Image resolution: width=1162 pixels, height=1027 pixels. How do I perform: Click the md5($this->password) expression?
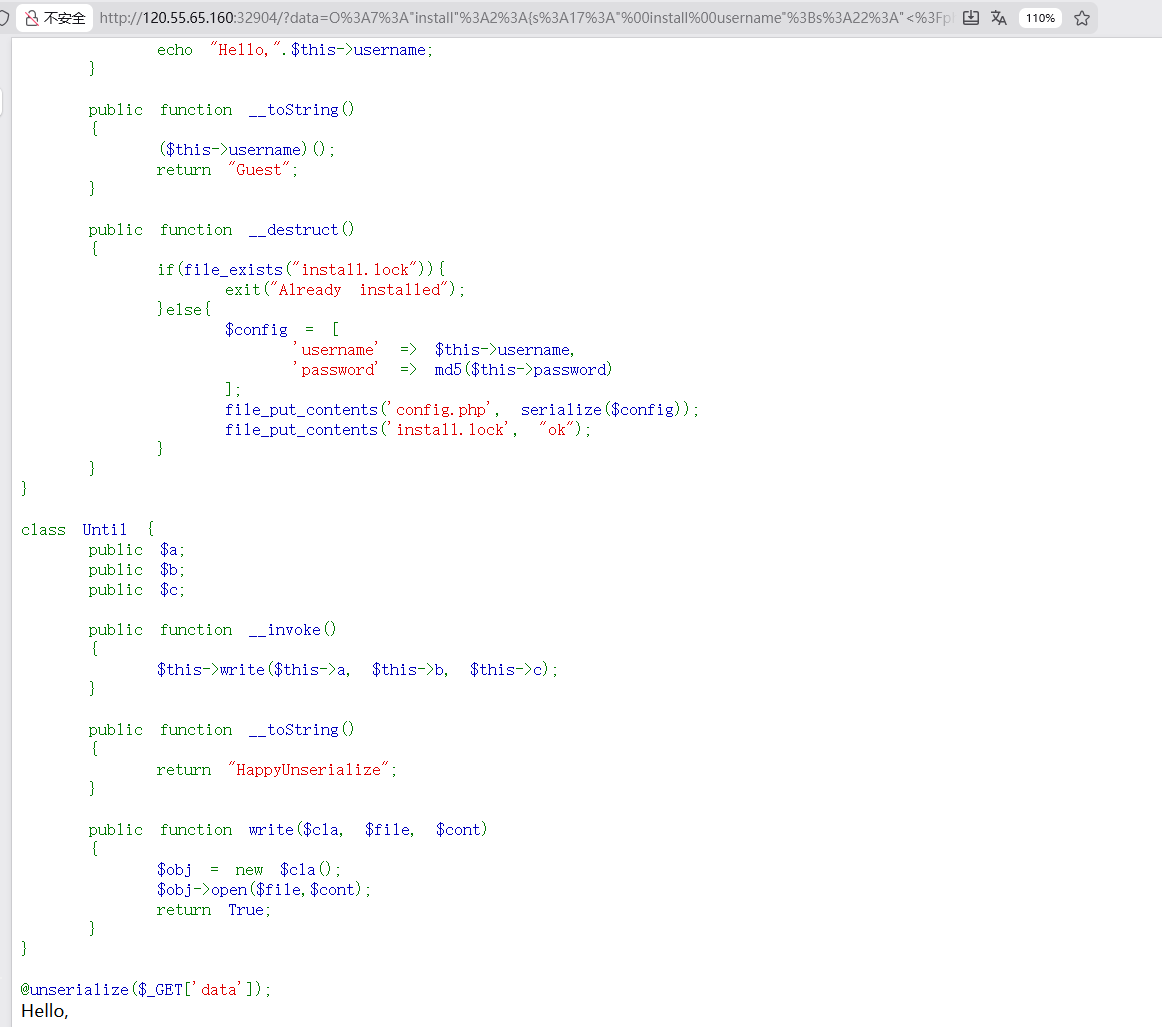pos(522,369)
